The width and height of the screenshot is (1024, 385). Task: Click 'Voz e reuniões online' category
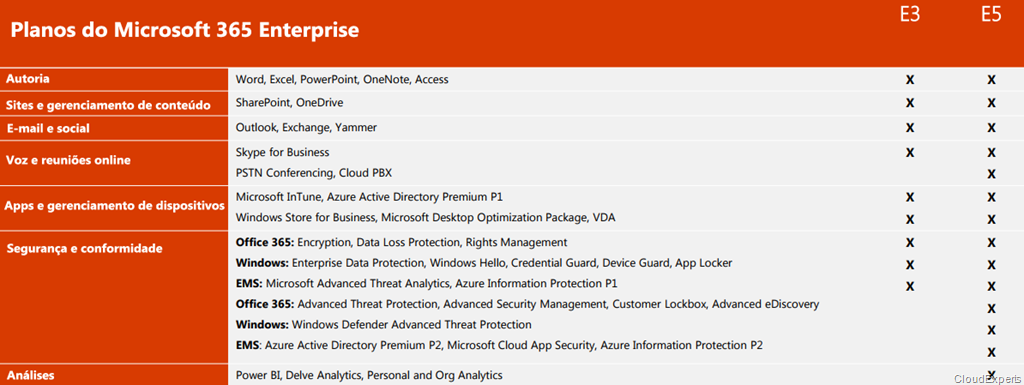click(68, 161)
